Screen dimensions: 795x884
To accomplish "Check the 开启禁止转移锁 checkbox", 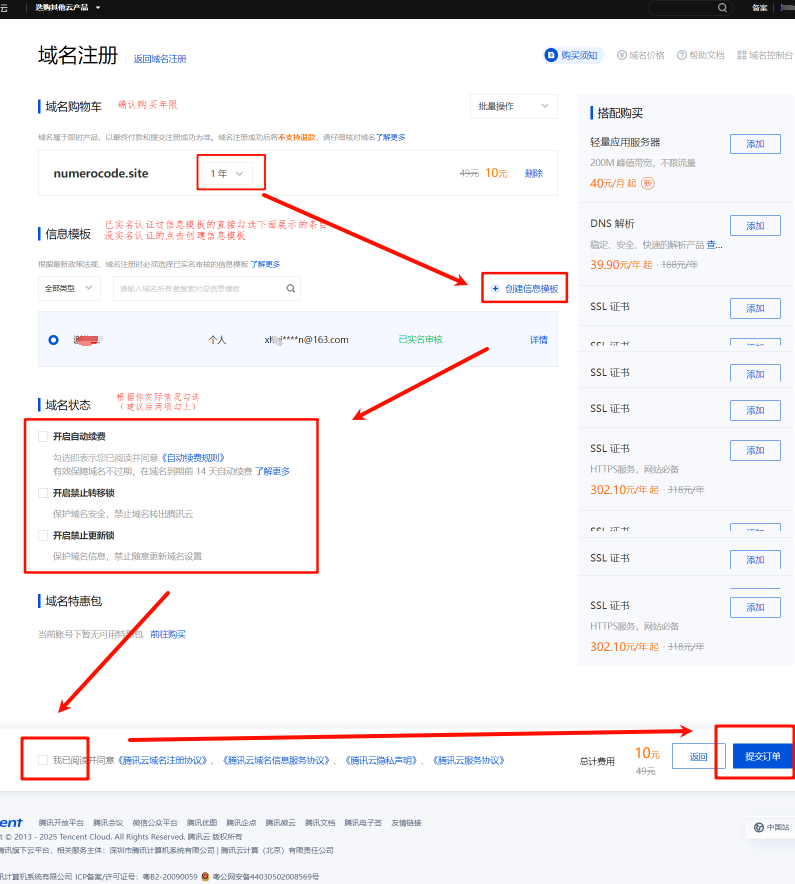I will pyautogui.click(x=43, y=493).
